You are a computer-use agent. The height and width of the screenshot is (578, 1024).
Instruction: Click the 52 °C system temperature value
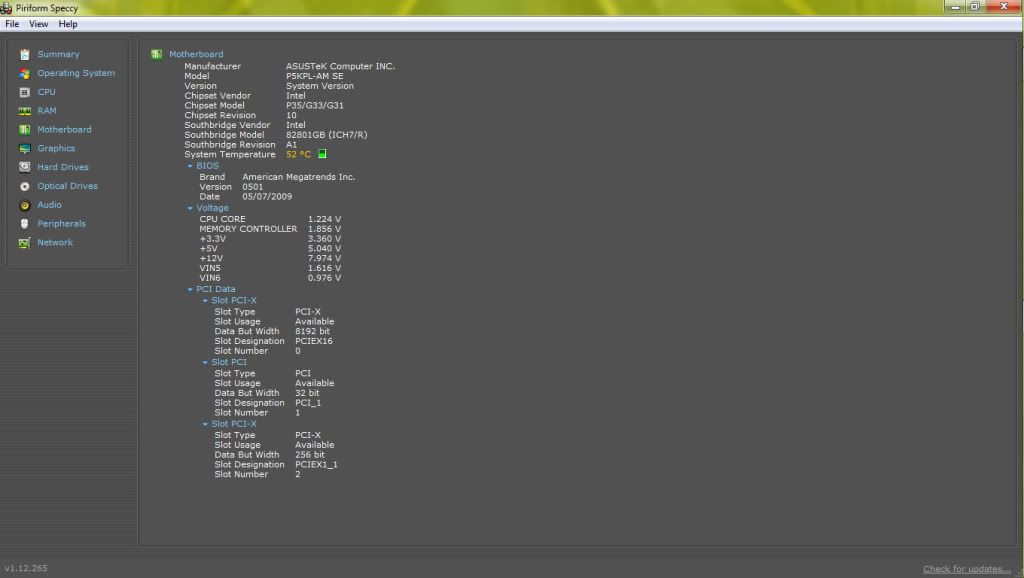pos(298,155)
